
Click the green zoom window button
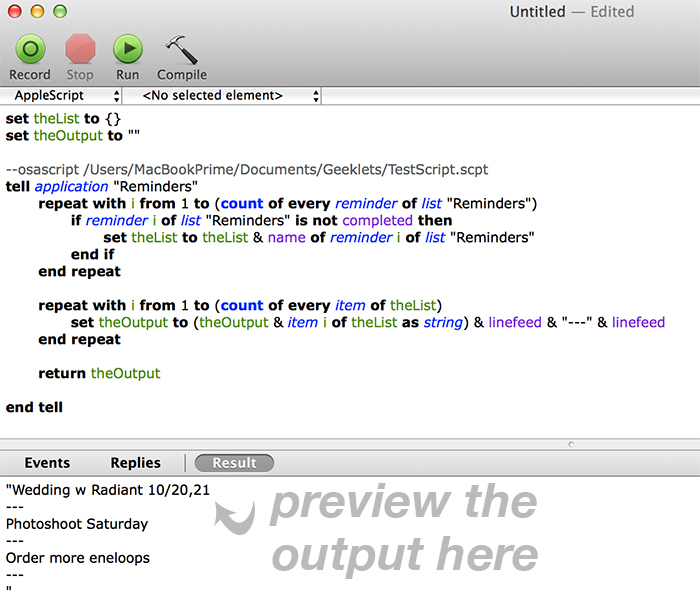click(x=60, y=11)
